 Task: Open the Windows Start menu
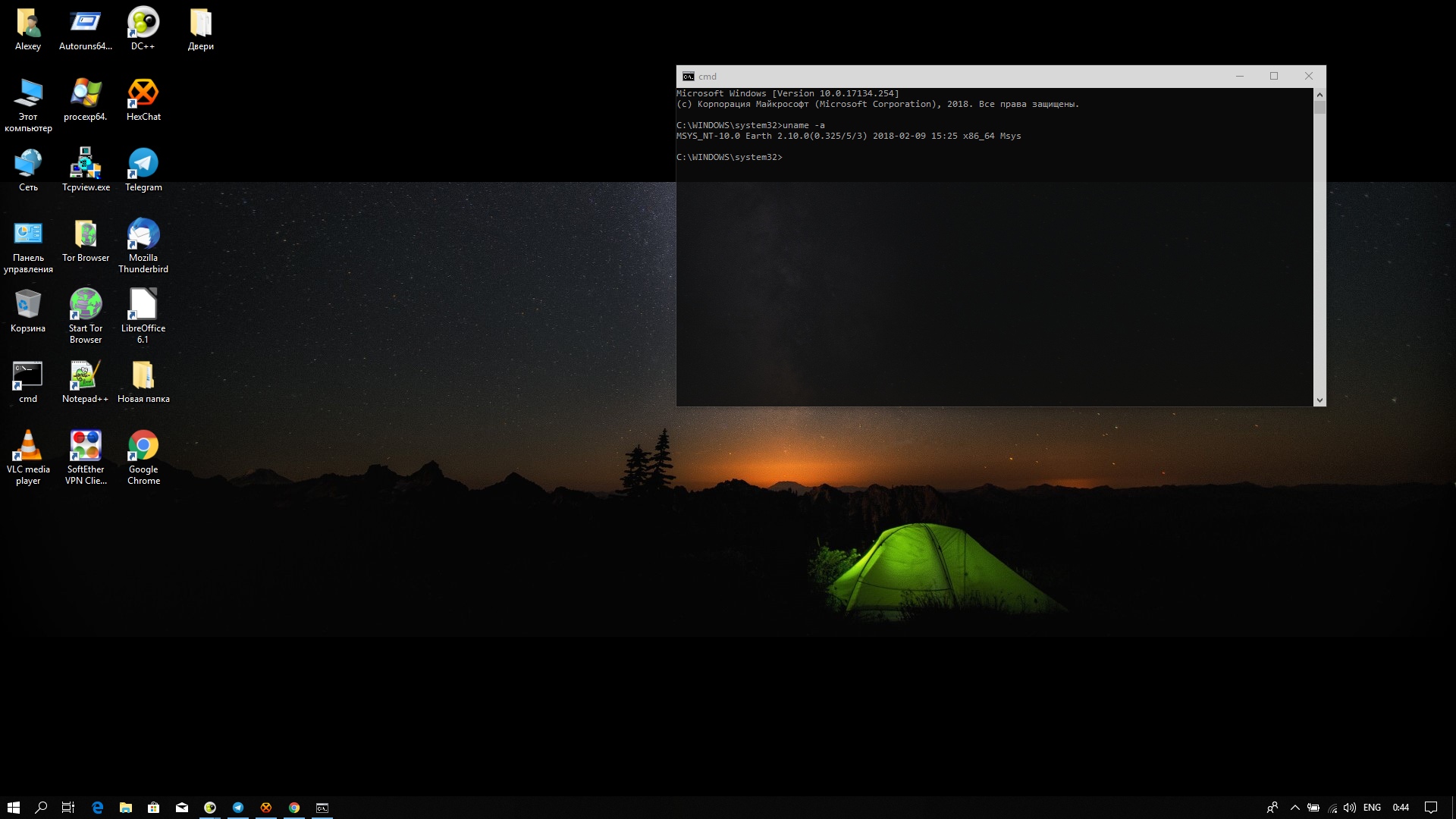coord(14,808)
